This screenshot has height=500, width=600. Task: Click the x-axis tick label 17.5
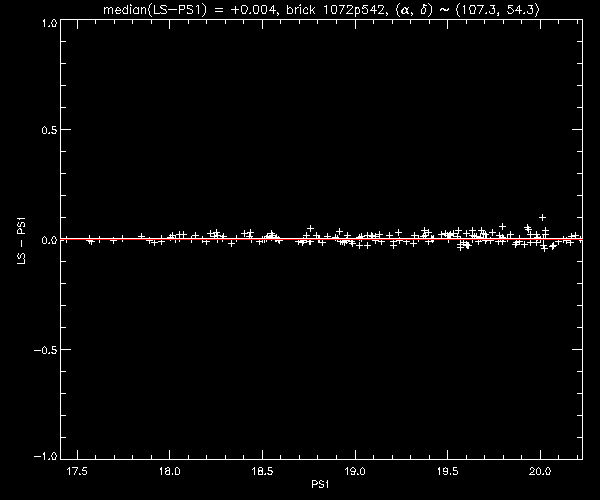pyautogui.click(x=77, y=471)
